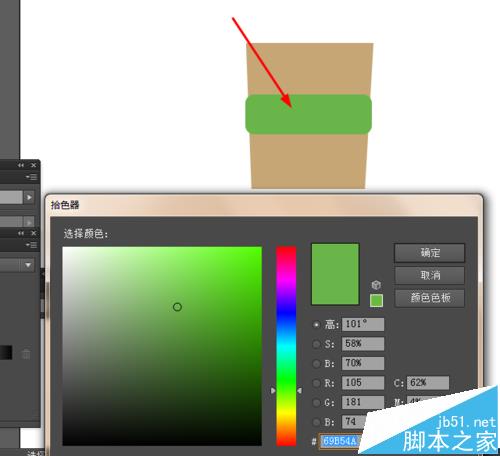Select the B (blue) radio button next to 74

tap(316, 422)
